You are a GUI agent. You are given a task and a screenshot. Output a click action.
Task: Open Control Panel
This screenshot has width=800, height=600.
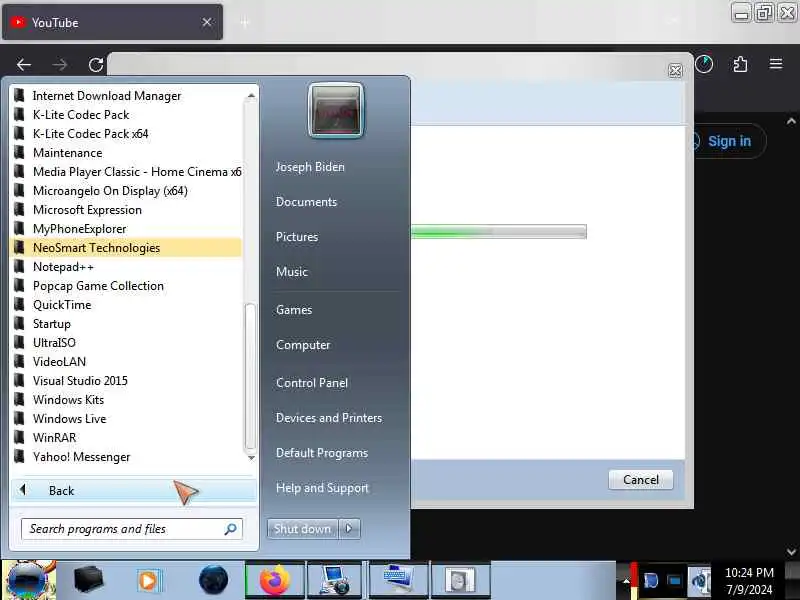[312, 383]
